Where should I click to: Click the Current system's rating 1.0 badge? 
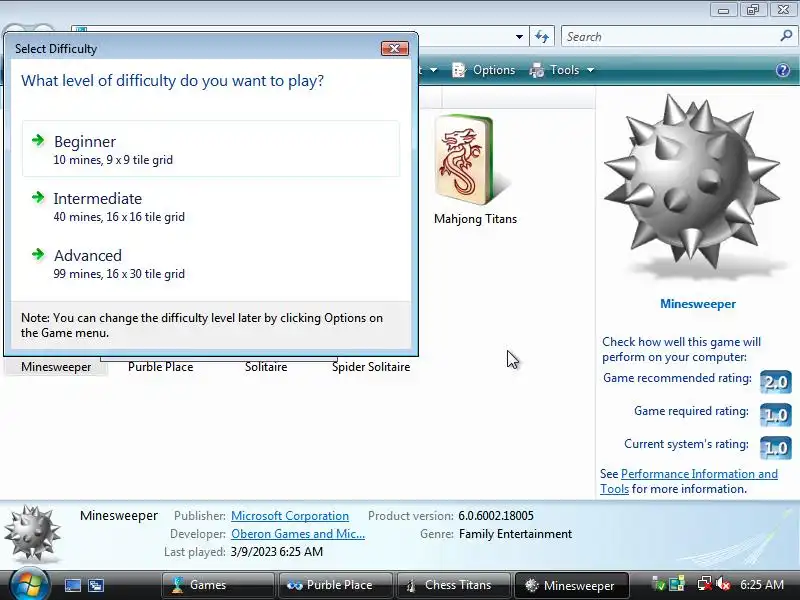pos(776,448)
